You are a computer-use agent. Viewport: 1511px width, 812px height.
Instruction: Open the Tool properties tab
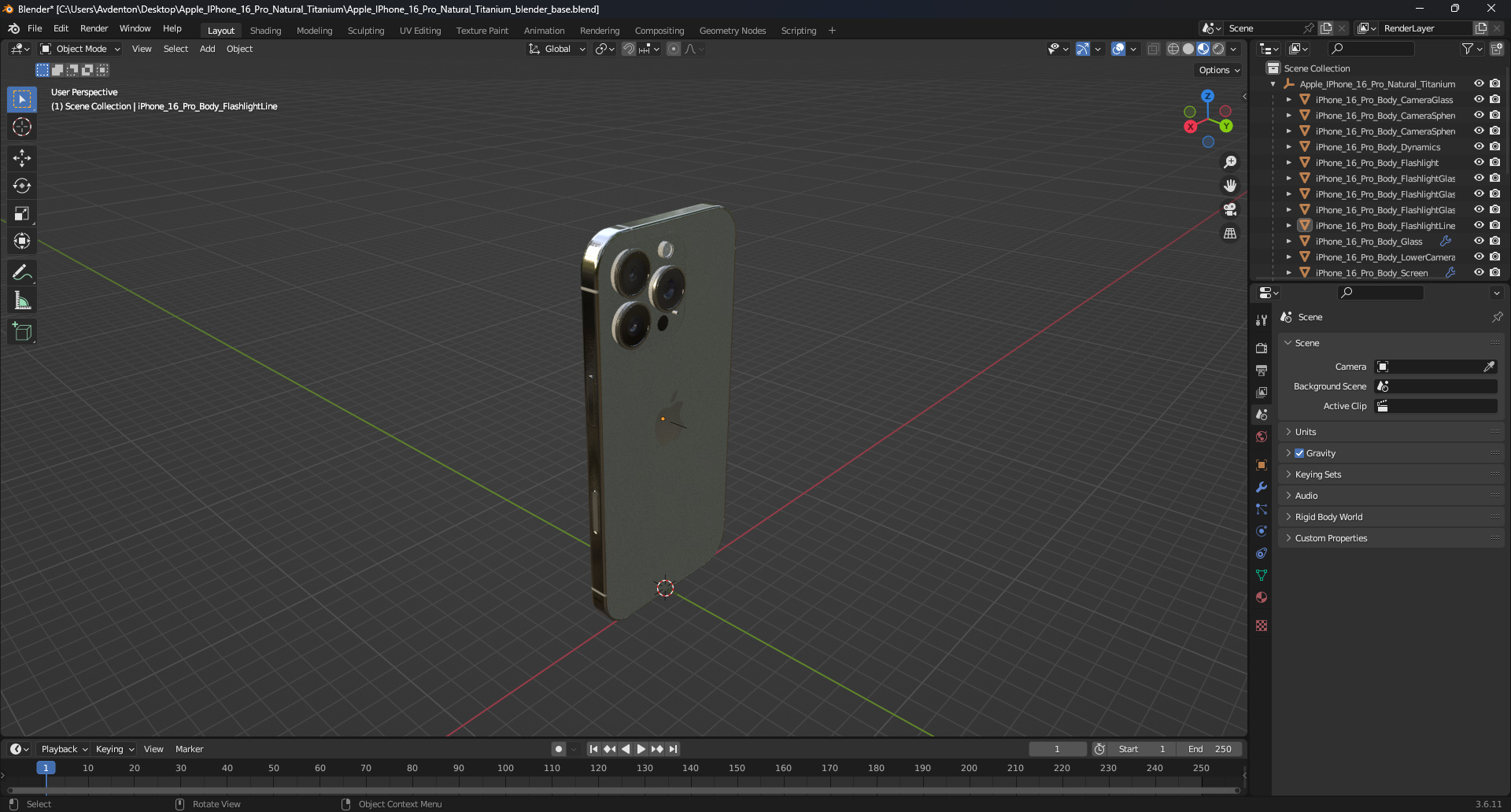point(1262,320)
